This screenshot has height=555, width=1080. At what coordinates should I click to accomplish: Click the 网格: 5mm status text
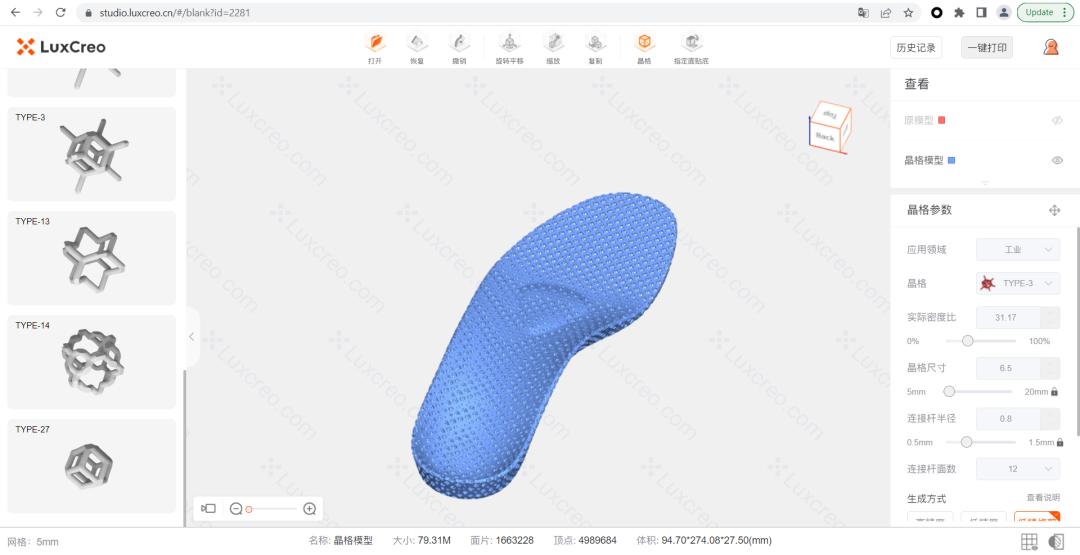(33, 541)
